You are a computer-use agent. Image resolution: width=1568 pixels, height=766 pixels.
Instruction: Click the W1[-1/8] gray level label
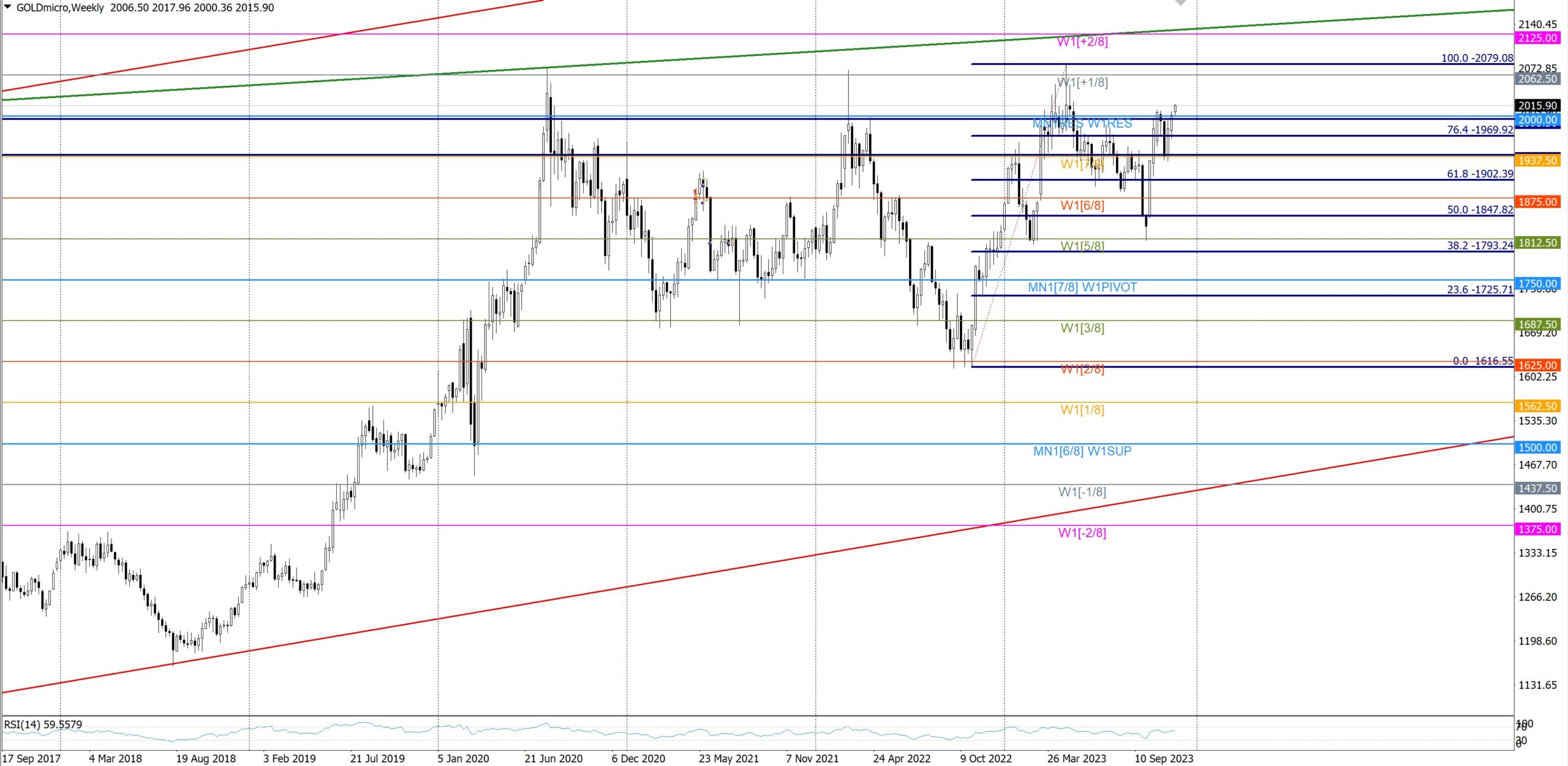1082,492
